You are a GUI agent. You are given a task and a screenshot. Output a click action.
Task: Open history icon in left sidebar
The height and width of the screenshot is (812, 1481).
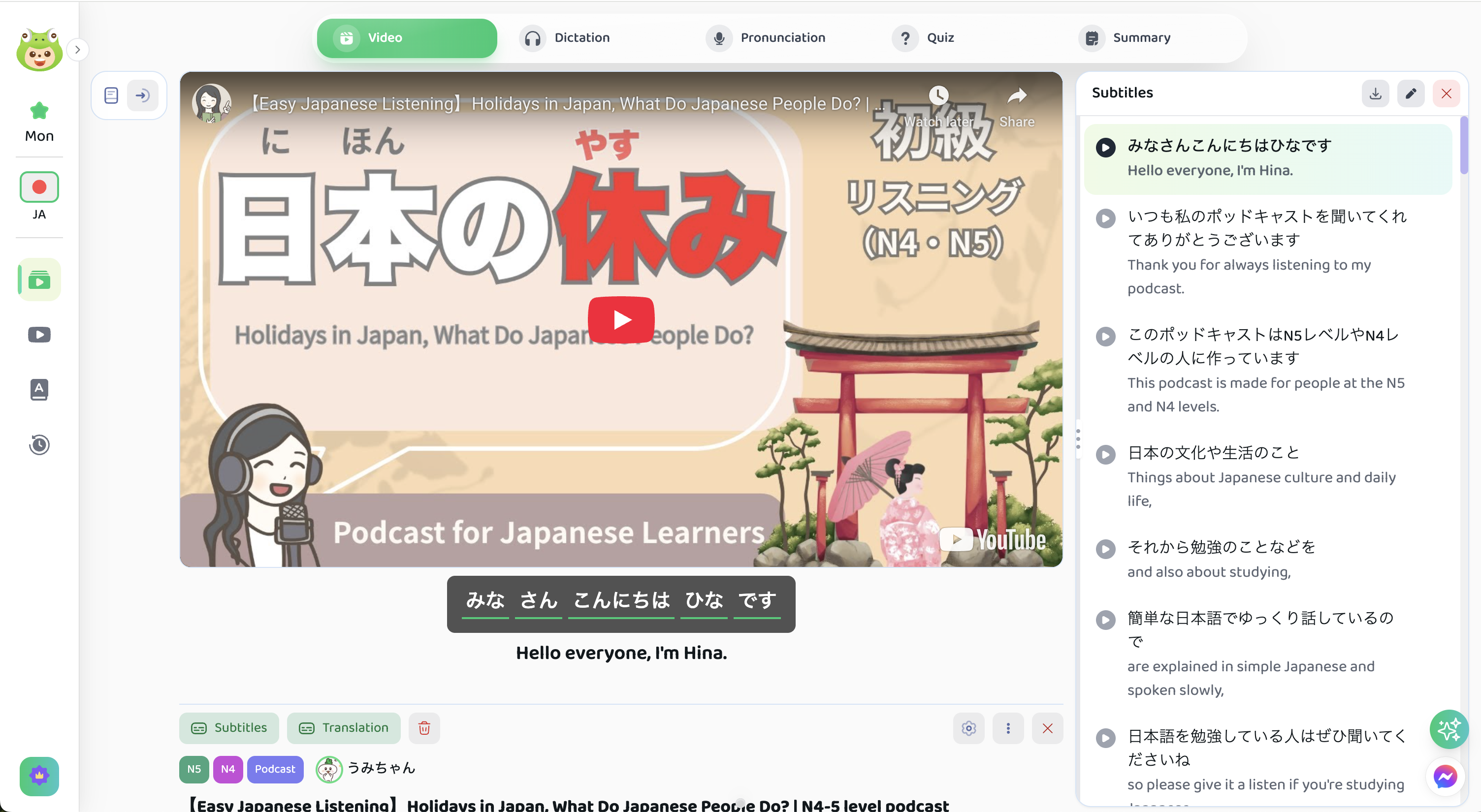[x=39, y=444]
